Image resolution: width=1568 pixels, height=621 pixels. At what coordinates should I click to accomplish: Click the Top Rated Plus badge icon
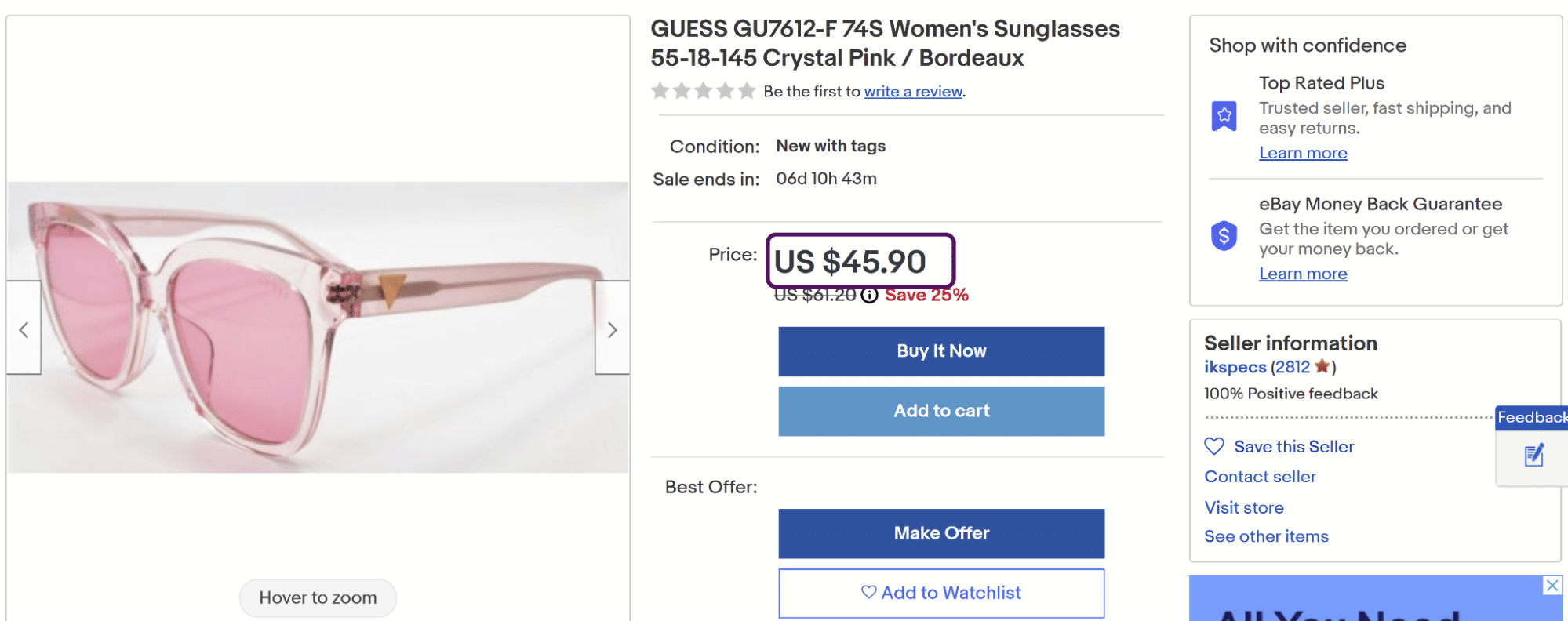pyautogui.click(x=1224, y=116)
